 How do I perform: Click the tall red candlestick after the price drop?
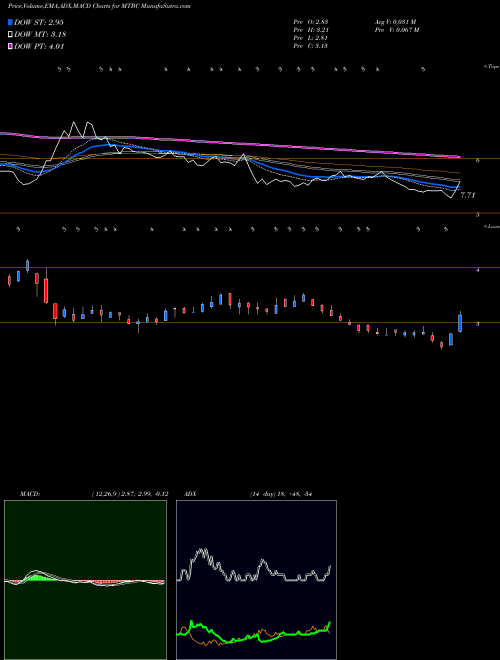46,290
